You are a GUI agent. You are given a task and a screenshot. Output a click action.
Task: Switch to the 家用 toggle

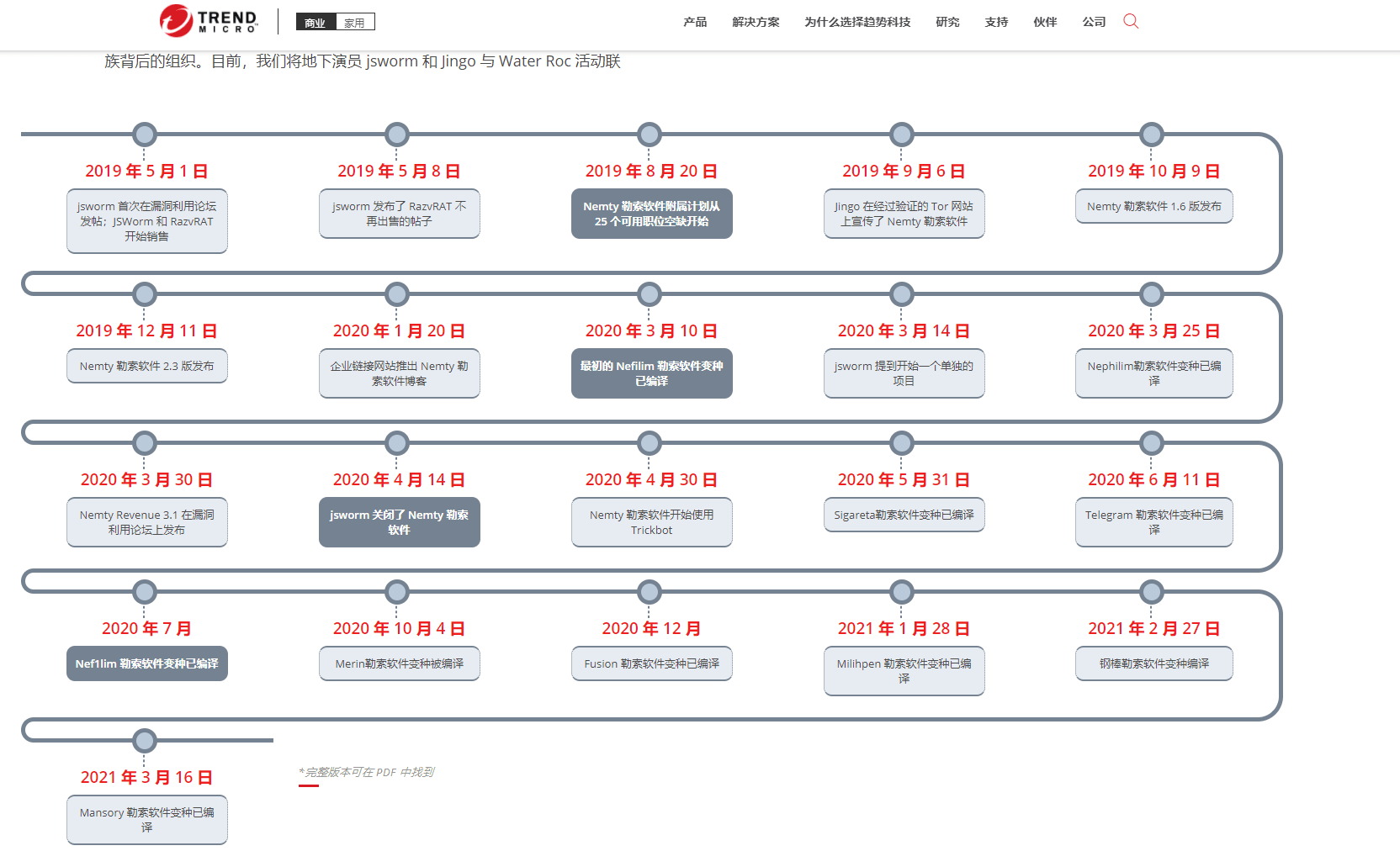coord(355,22)
